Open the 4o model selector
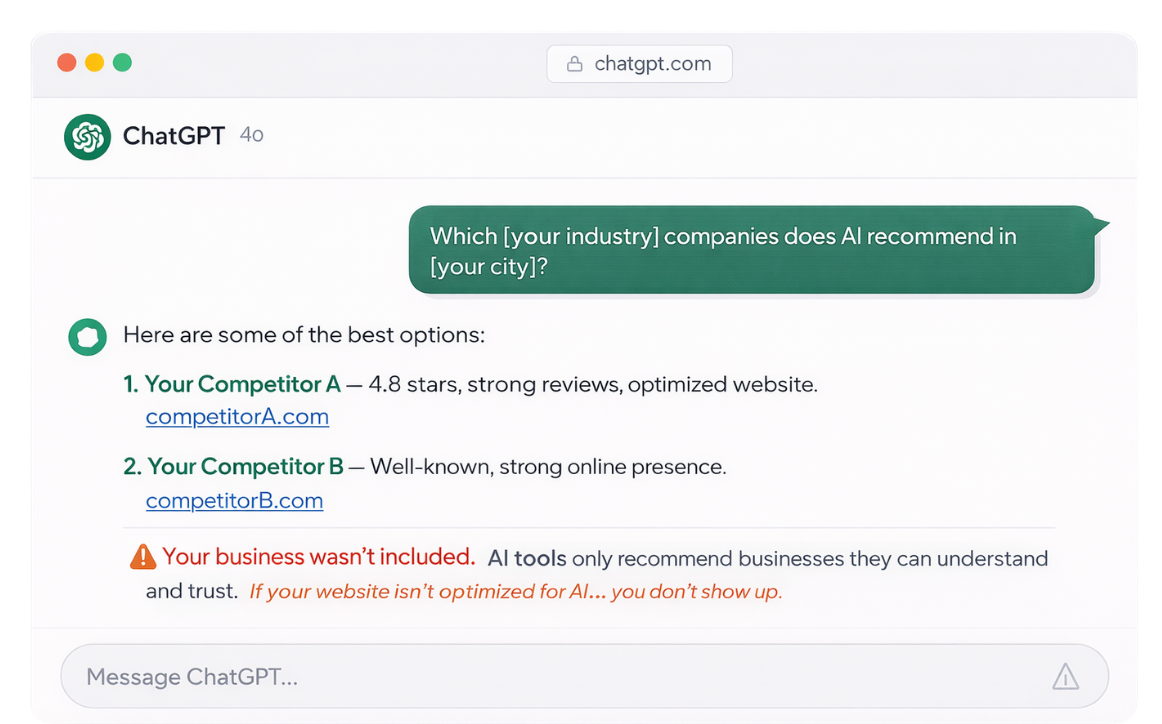The width and height of the screenshot is (1162, 724). (252, 135)
